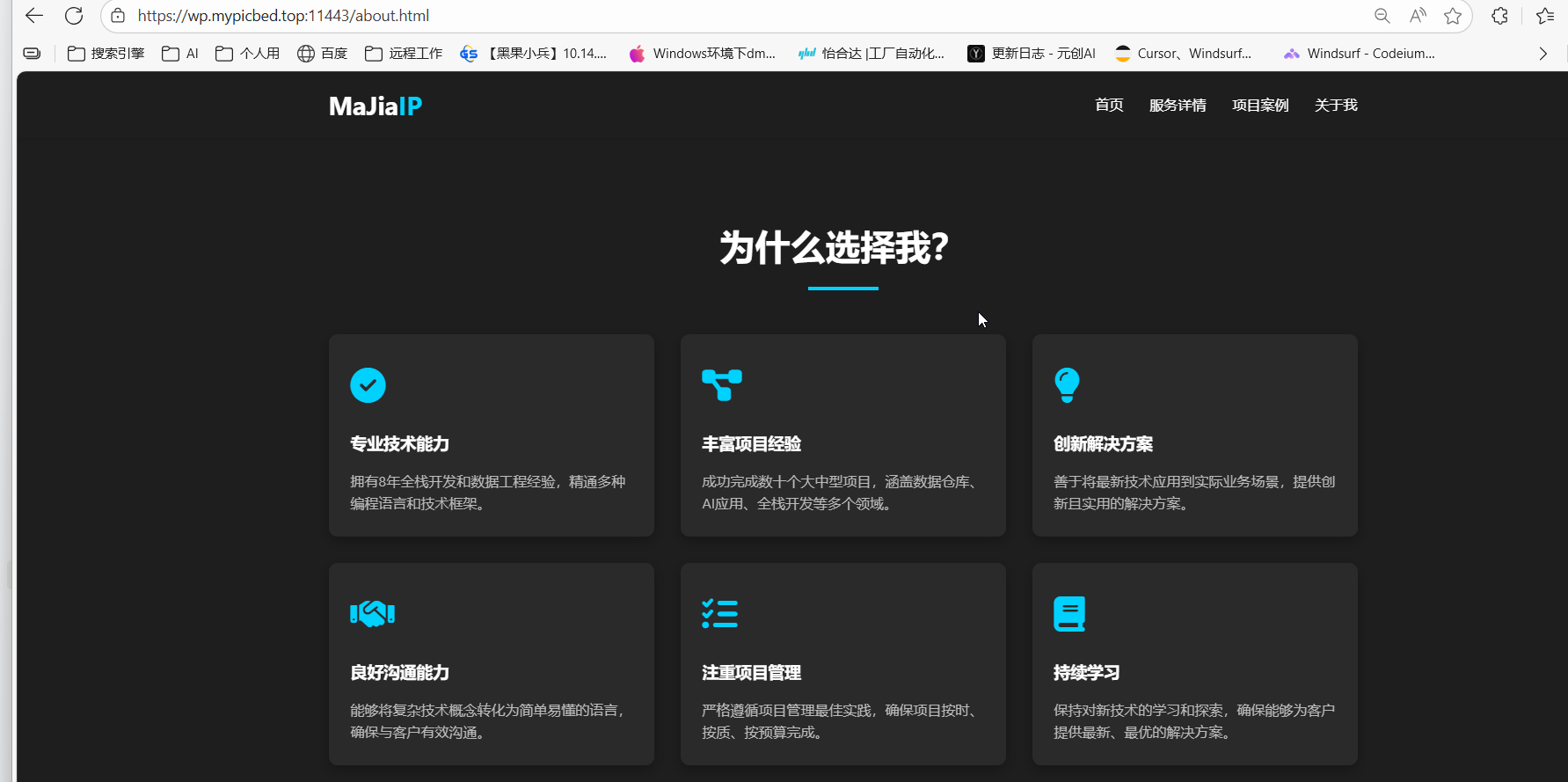The image size is (1568, 782).
Task: Add page to favorites with star icon
Action: coord(1453,16)
